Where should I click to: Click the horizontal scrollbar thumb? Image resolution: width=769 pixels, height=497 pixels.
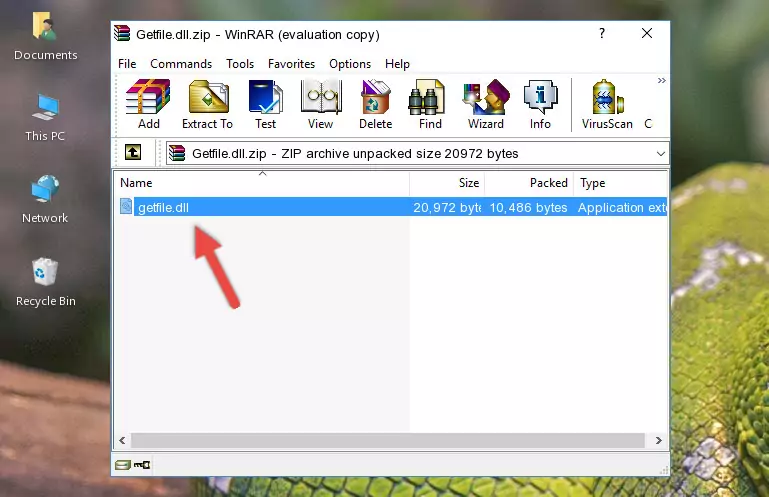pos(387,440)
